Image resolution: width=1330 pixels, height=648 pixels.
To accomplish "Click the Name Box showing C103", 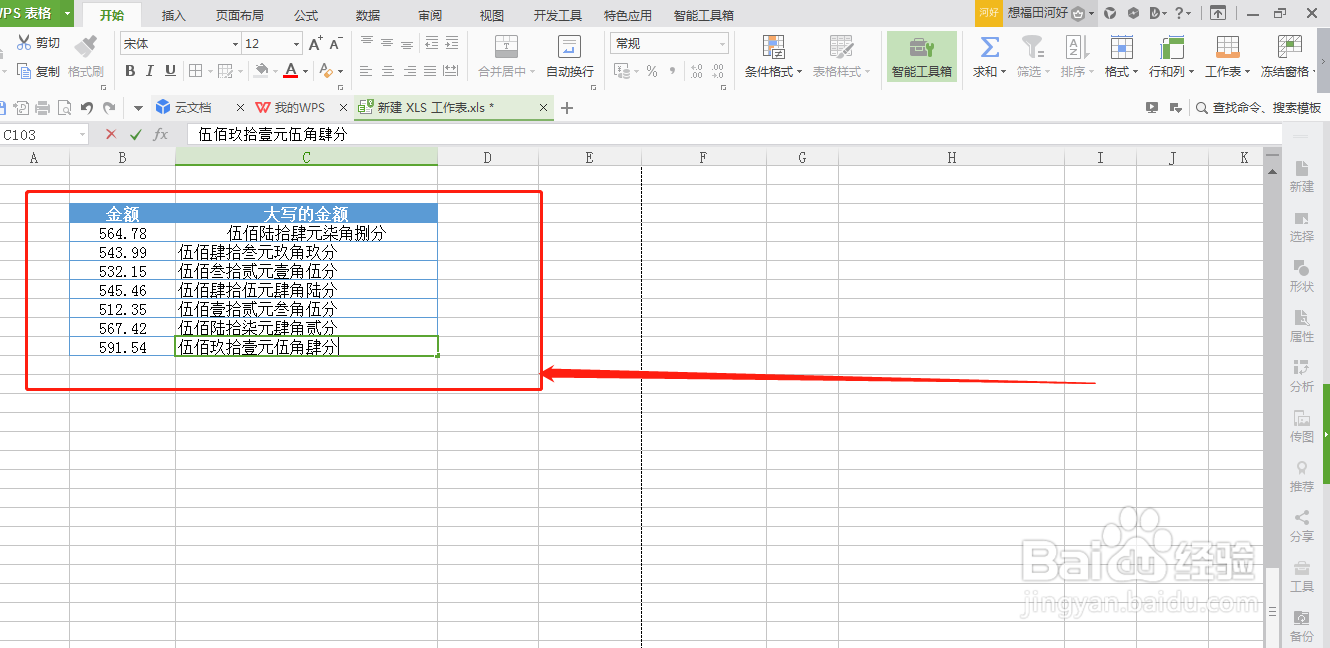I will point(45,134).
